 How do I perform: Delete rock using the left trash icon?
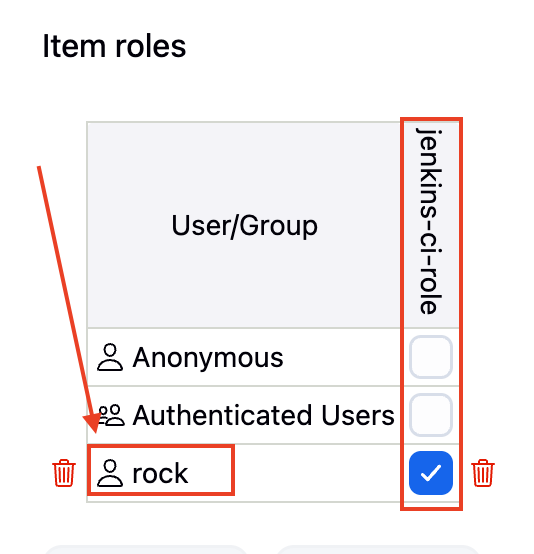[x=64, y=473]
